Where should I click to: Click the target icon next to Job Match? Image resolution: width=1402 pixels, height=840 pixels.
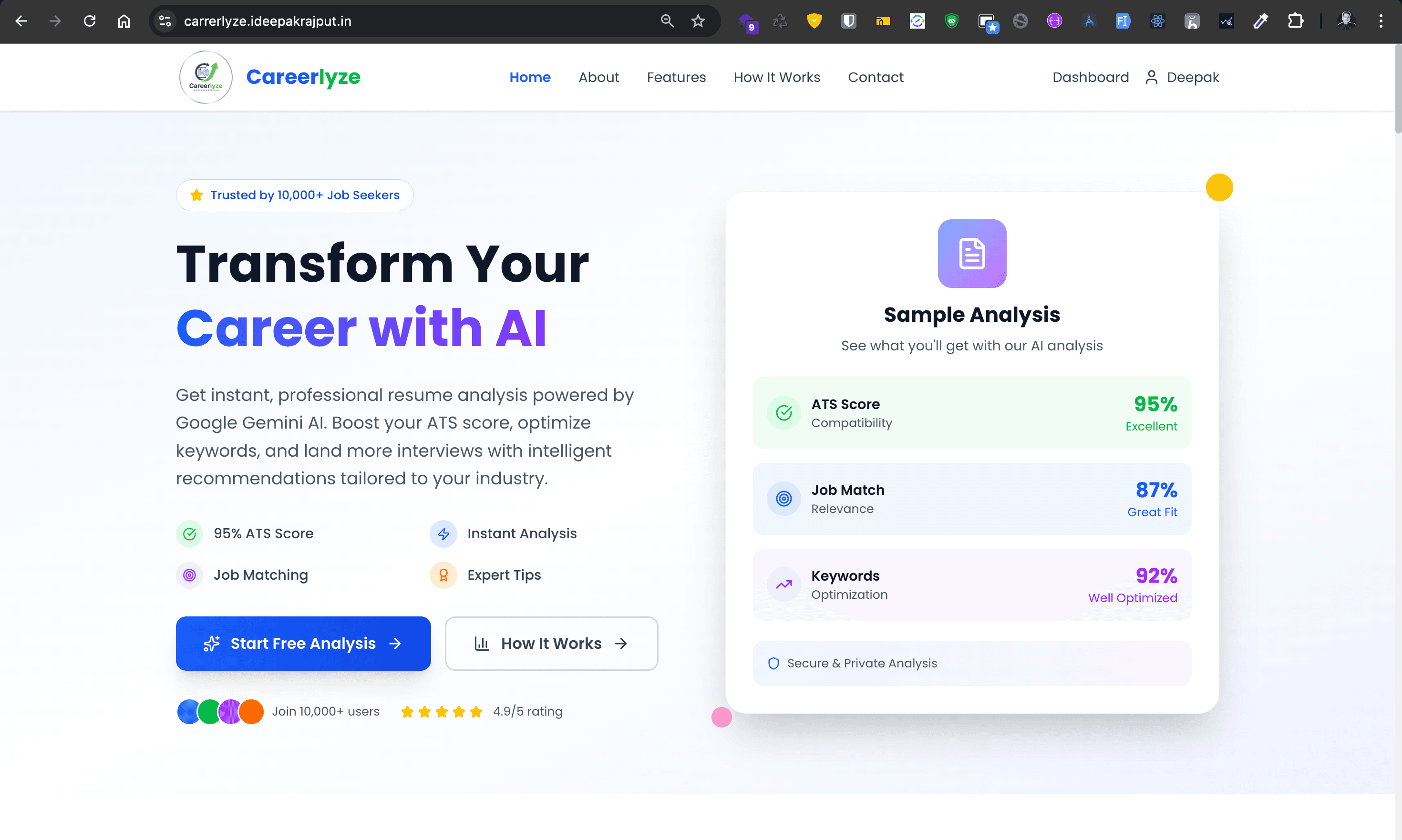tap(783, 499)
